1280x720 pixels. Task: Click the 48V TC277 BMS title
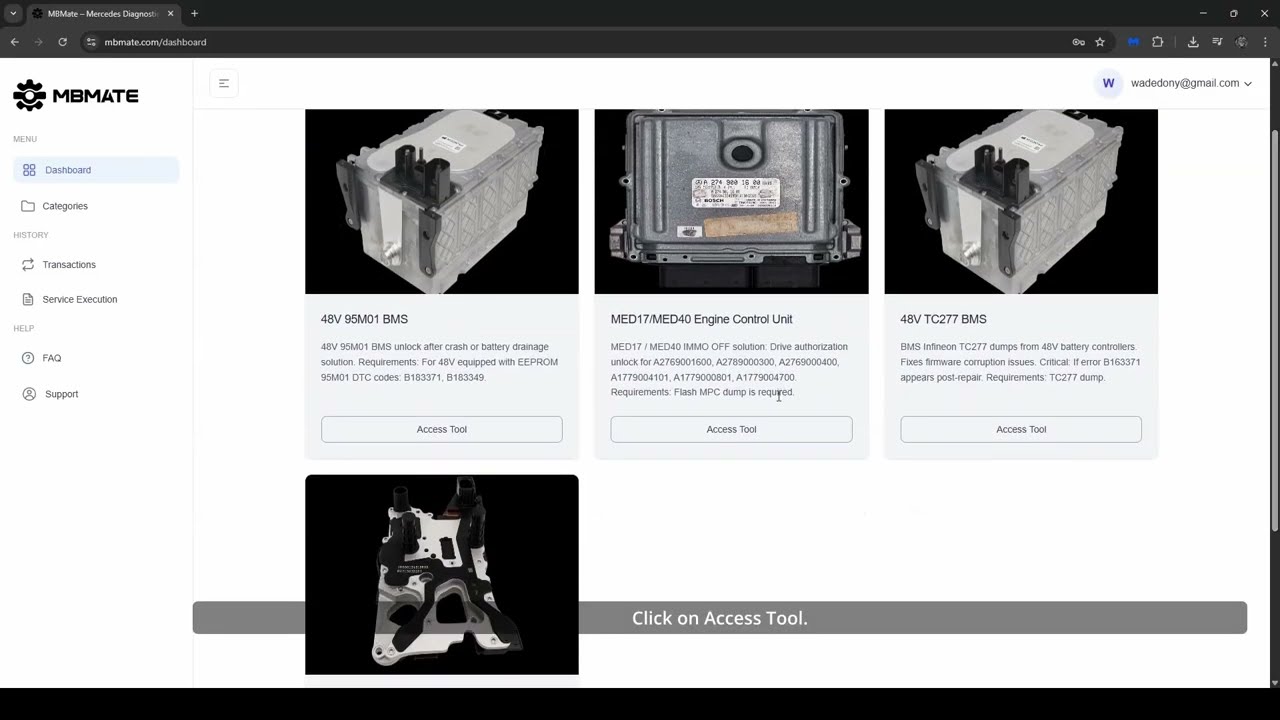(943, 319)
